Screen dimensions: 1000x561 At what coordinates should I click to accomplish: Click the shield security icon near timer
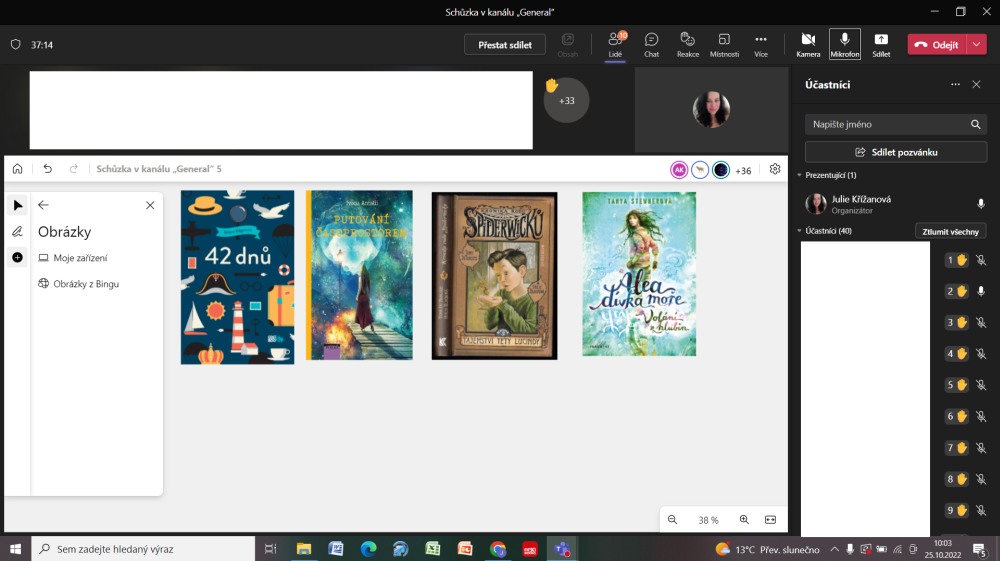click(15, 45)
